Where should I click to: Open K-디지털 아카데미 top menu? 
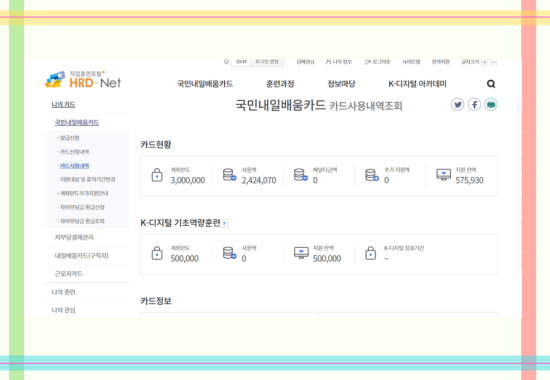[x=417, y=84]
